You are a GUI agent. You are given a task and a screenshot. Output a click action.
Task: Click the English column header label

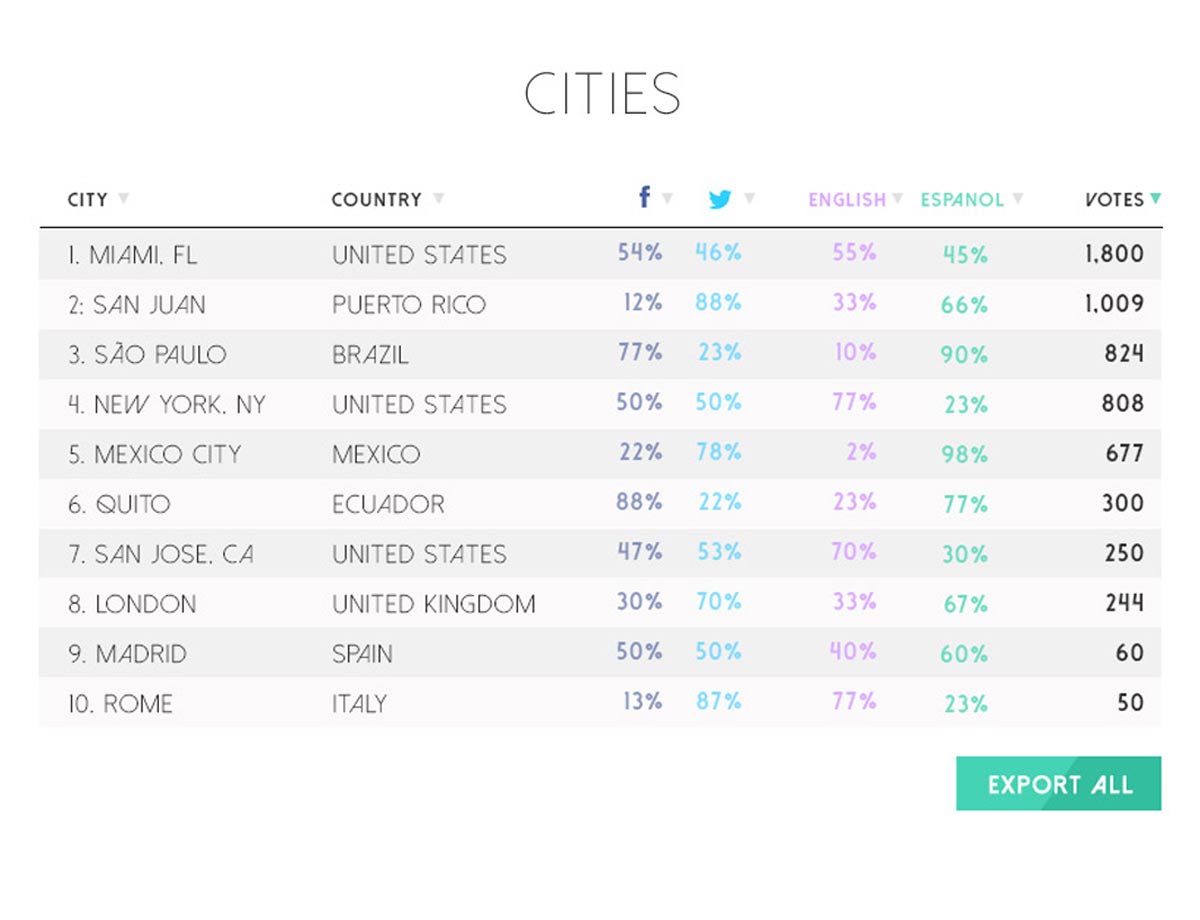coord(847,199)
